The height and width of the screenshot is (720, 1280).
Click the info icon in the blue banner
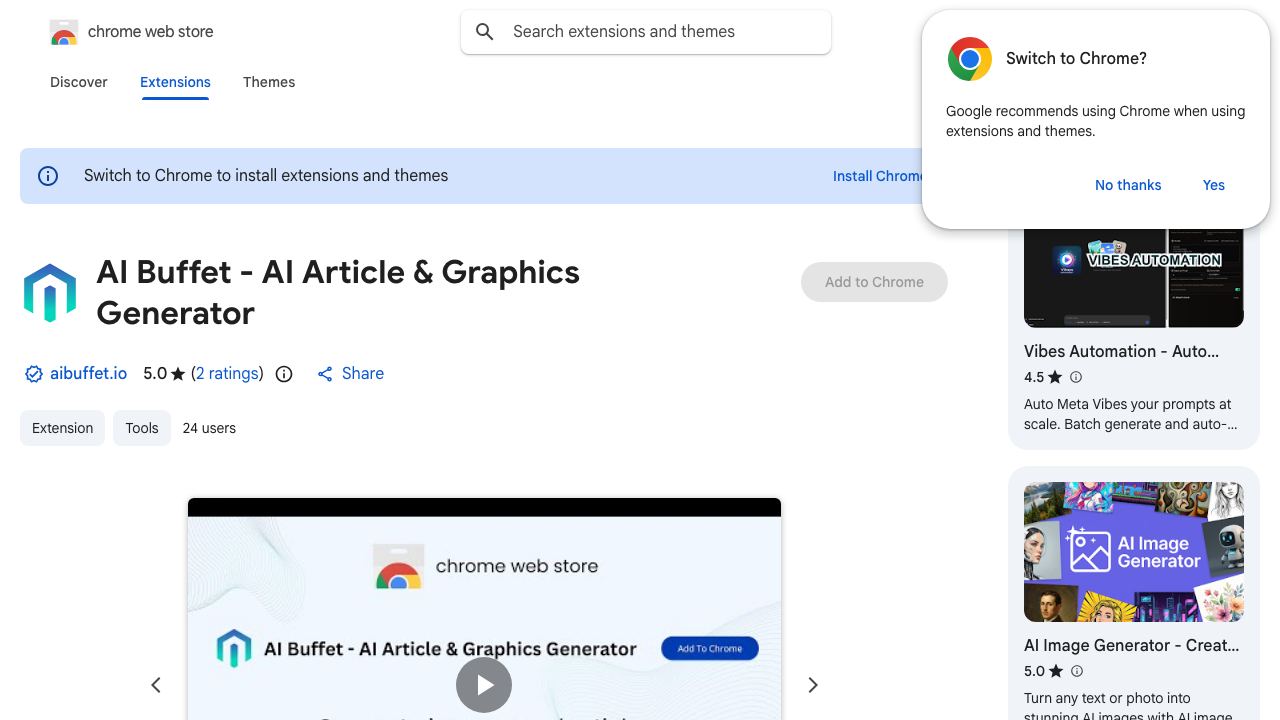point(48,176)
